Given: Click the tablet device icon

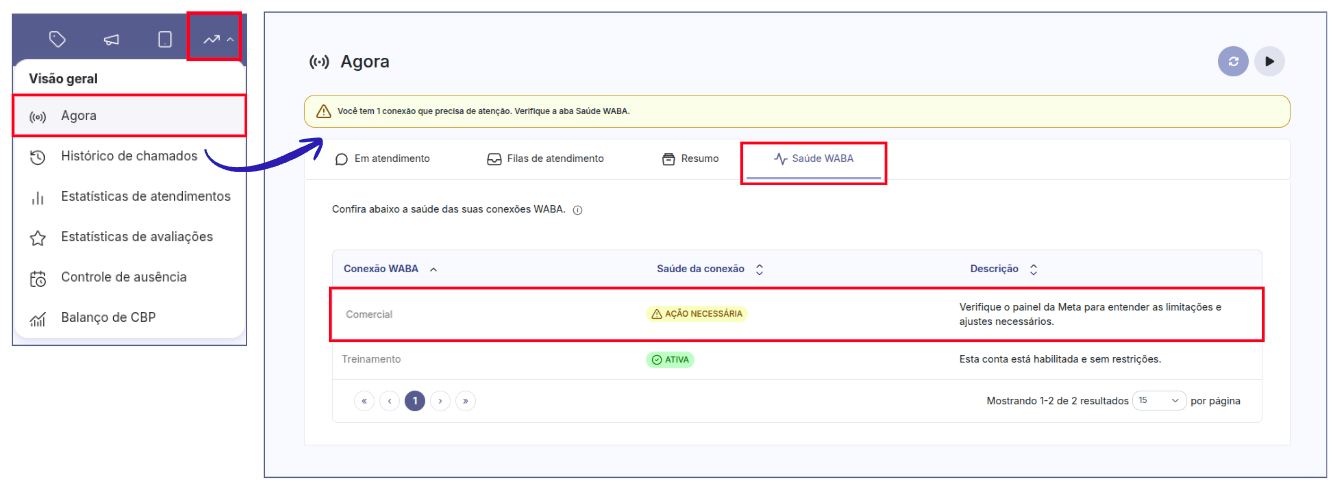Looking at the screenshot, I should 165,40.
